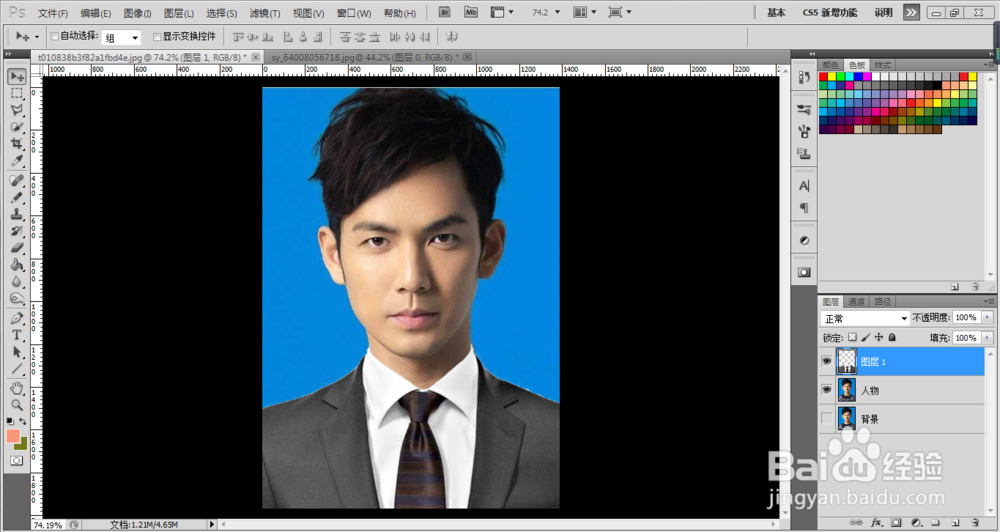Screen dimensions: 1000x532
Task: Select the Blur tool
Action: tap(17, 281)
